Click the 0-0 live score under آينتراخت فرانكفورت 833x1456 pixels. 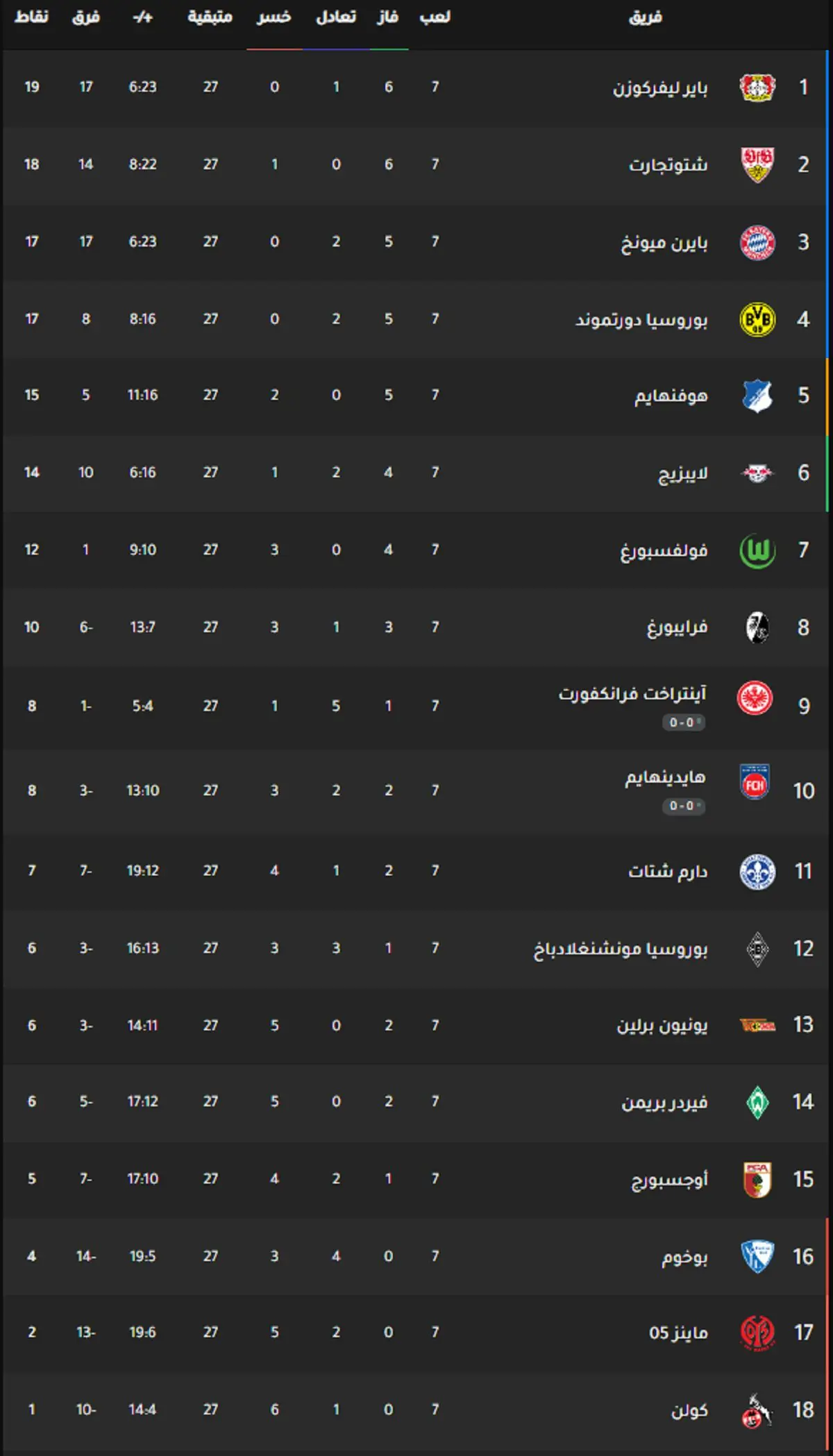click(684, 722)
